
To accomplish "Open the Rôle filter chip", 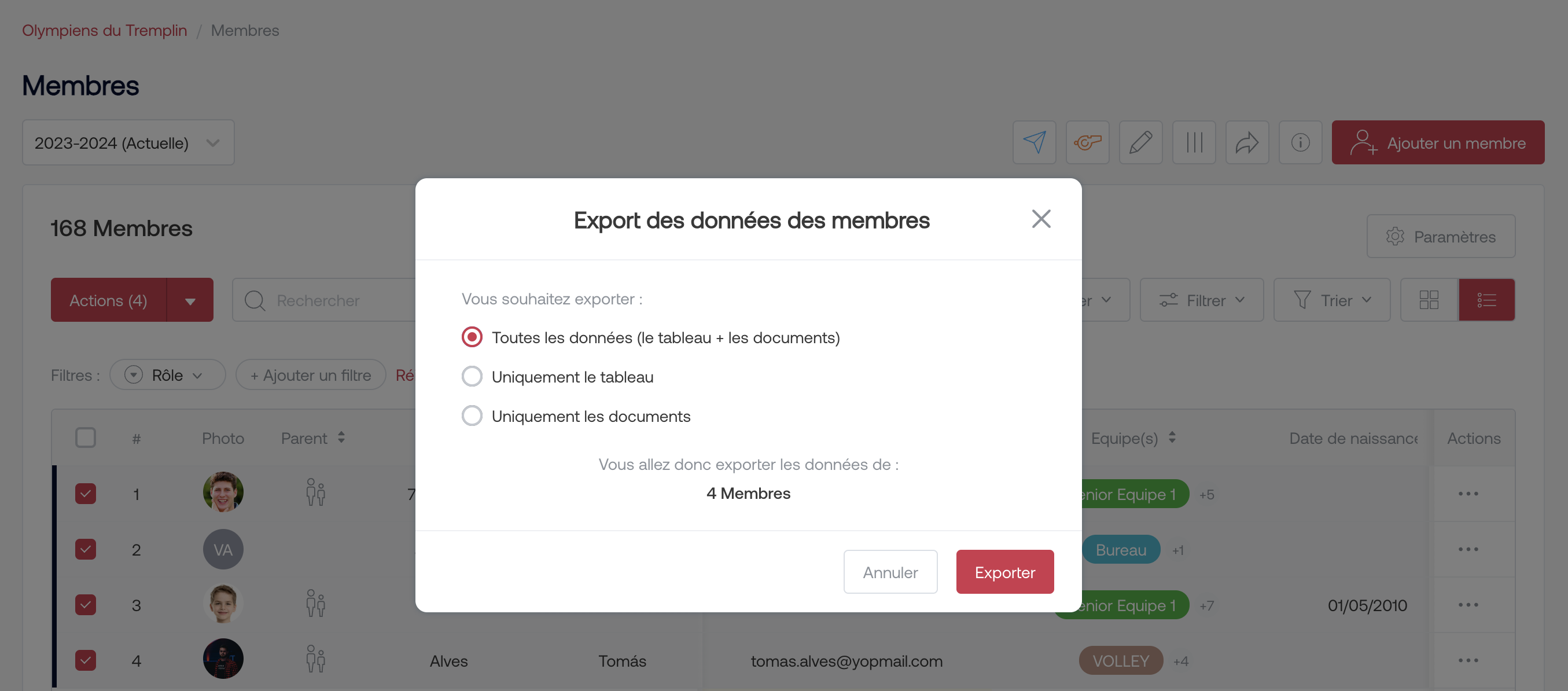I will click(x=167, y=375).
